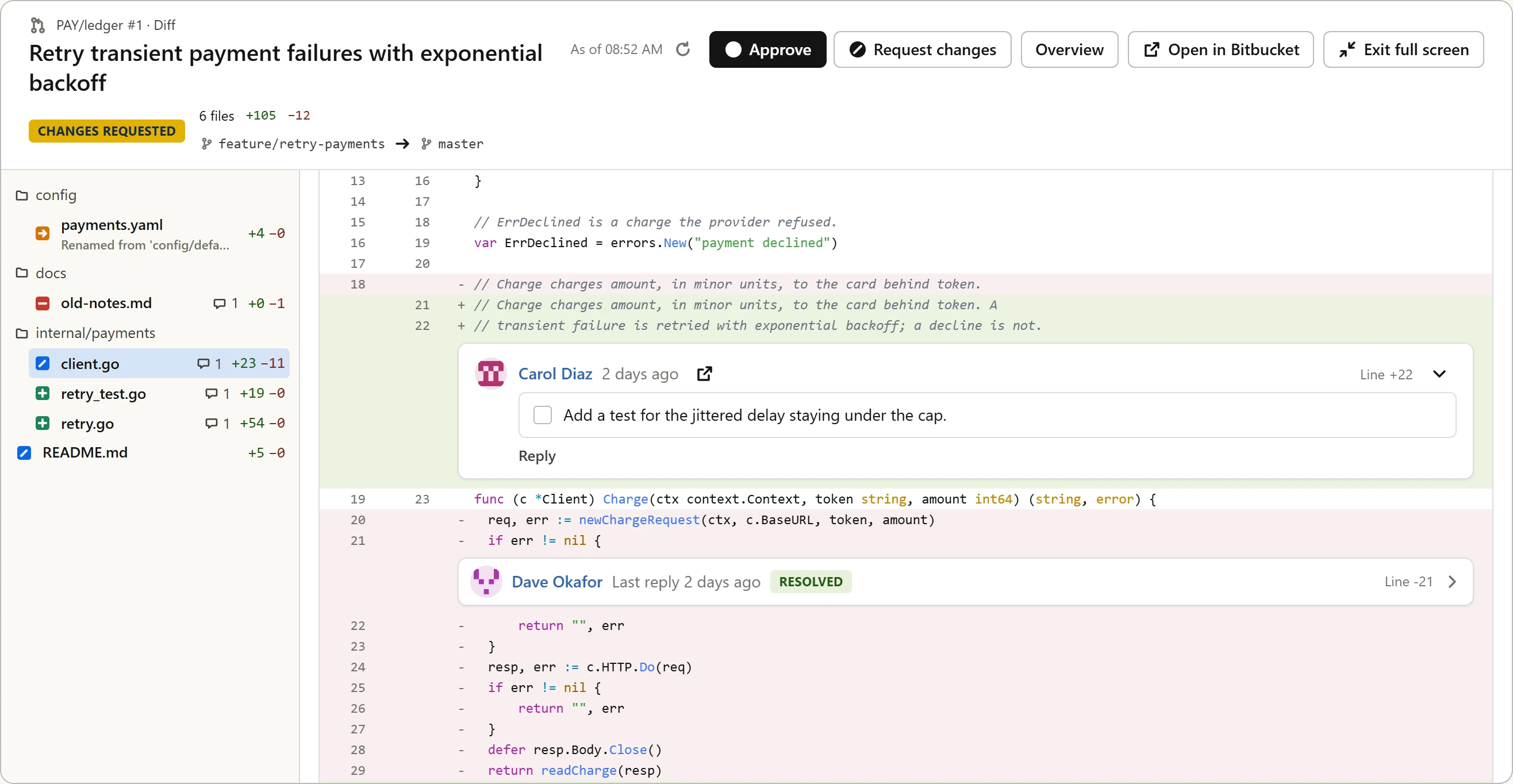Click the deleted file icon for old-notes.md

point(43,303)
